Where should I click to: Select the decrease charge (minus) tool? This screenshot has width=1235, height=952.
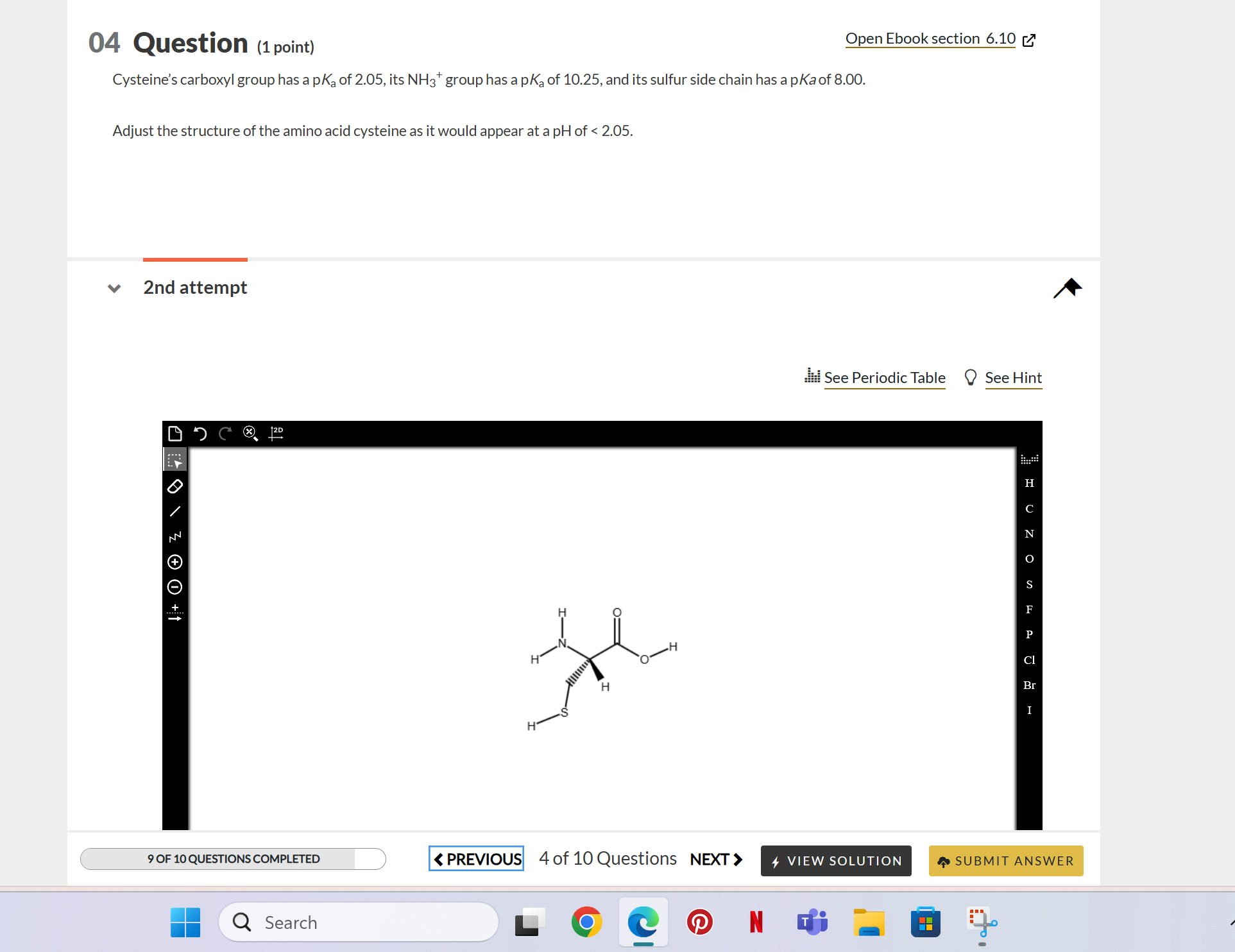(175, 587)
